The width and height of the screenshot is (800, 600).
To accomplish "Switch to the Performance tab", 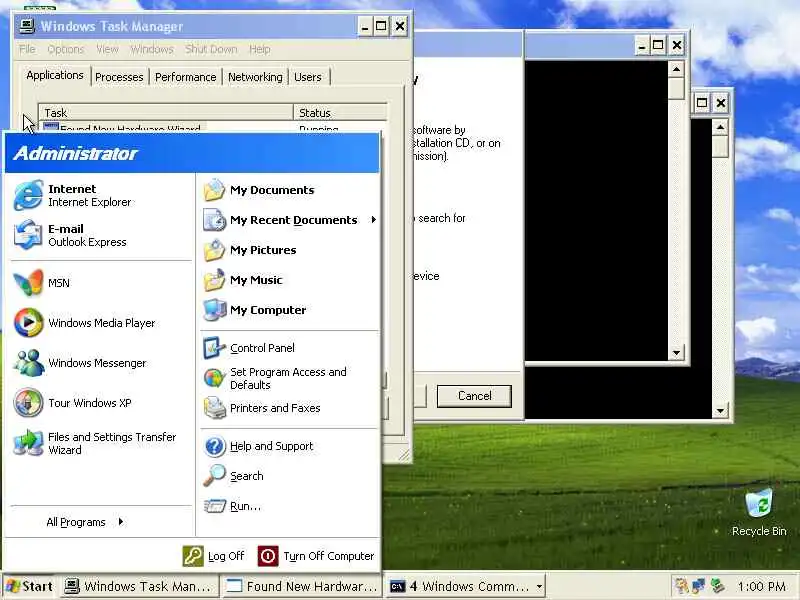I will click(185, 77).
